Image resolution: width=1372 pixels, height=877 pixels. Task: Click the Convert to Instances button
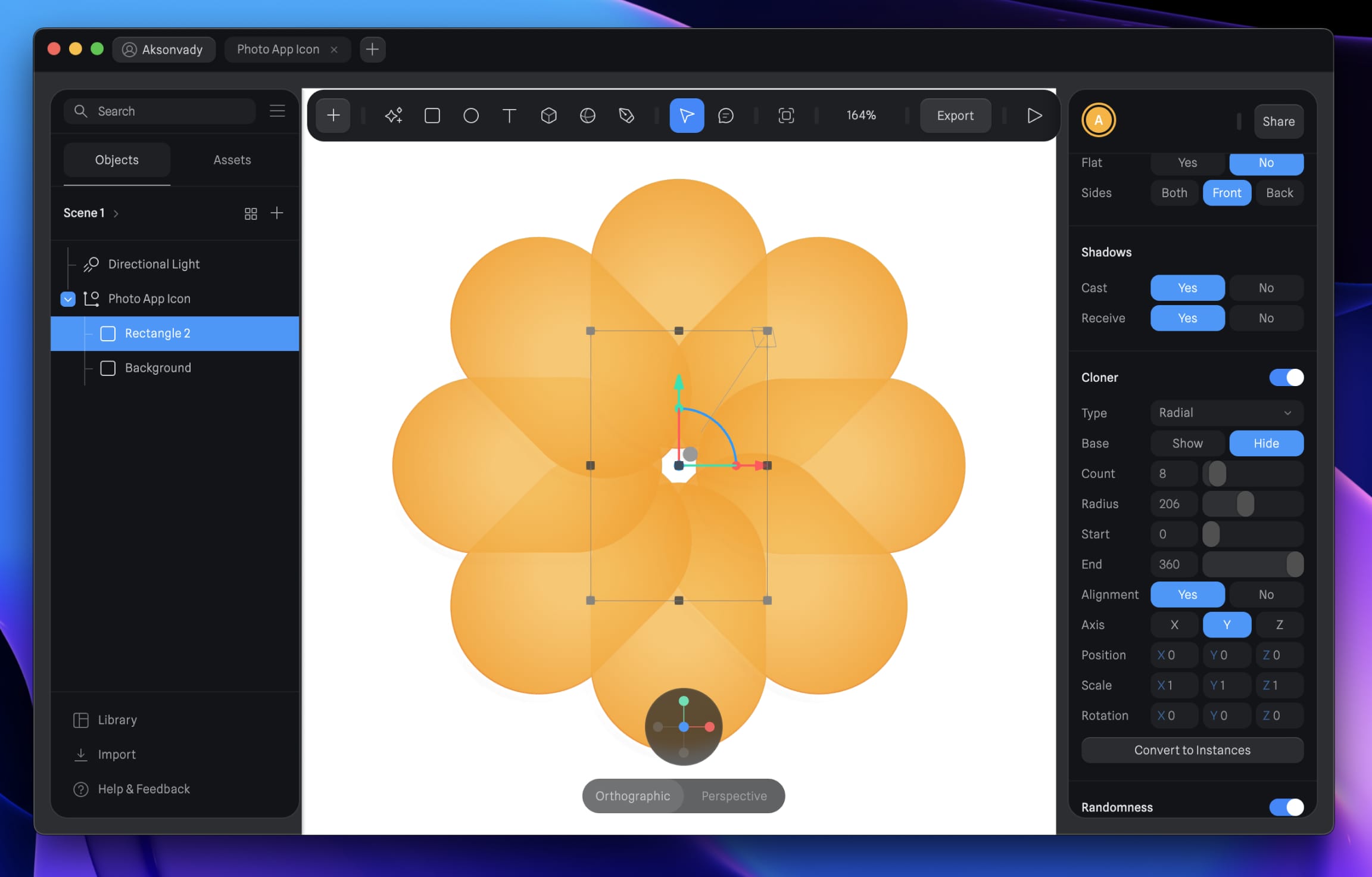1192,750
